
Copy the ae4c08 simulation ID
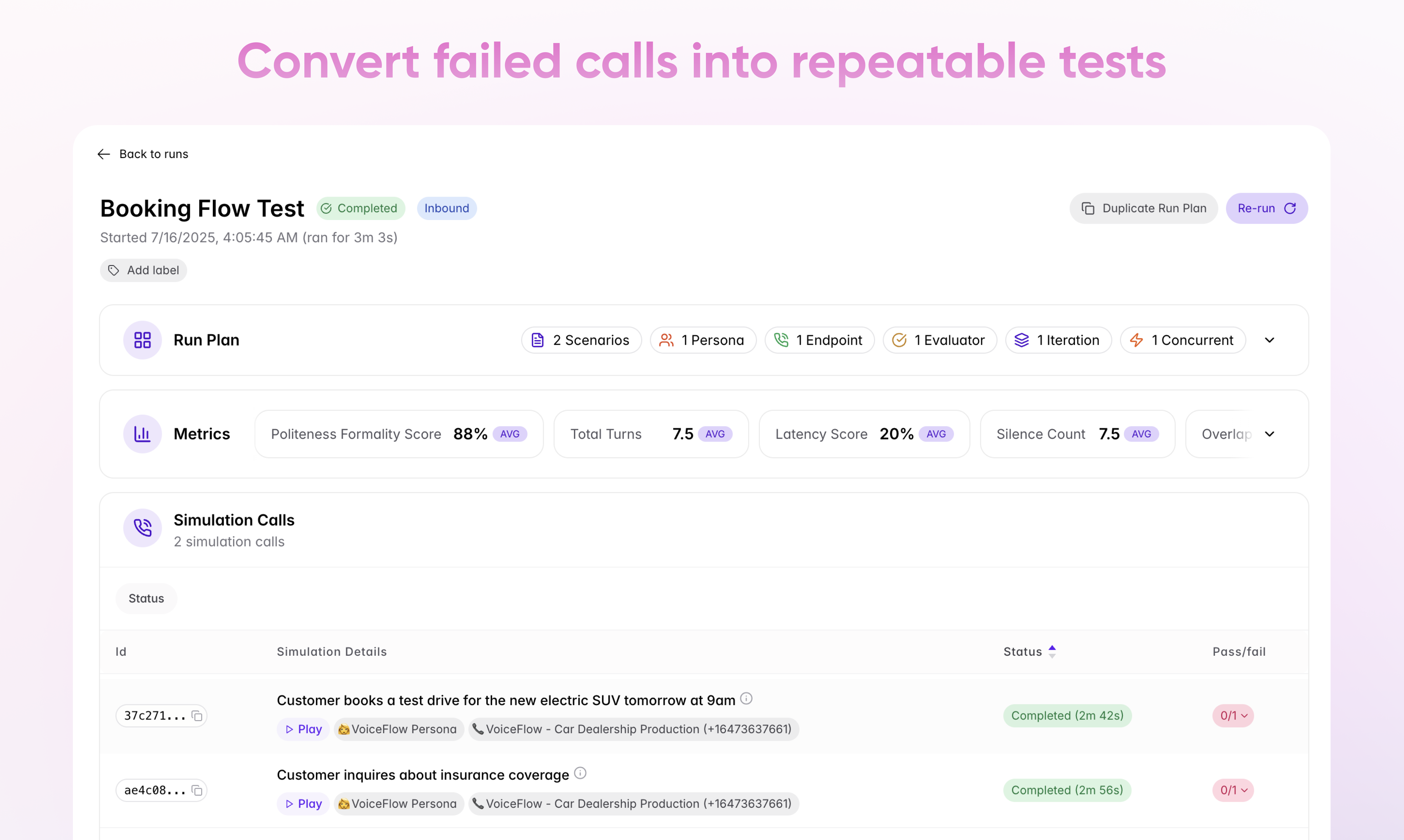(x=197, y=790)
